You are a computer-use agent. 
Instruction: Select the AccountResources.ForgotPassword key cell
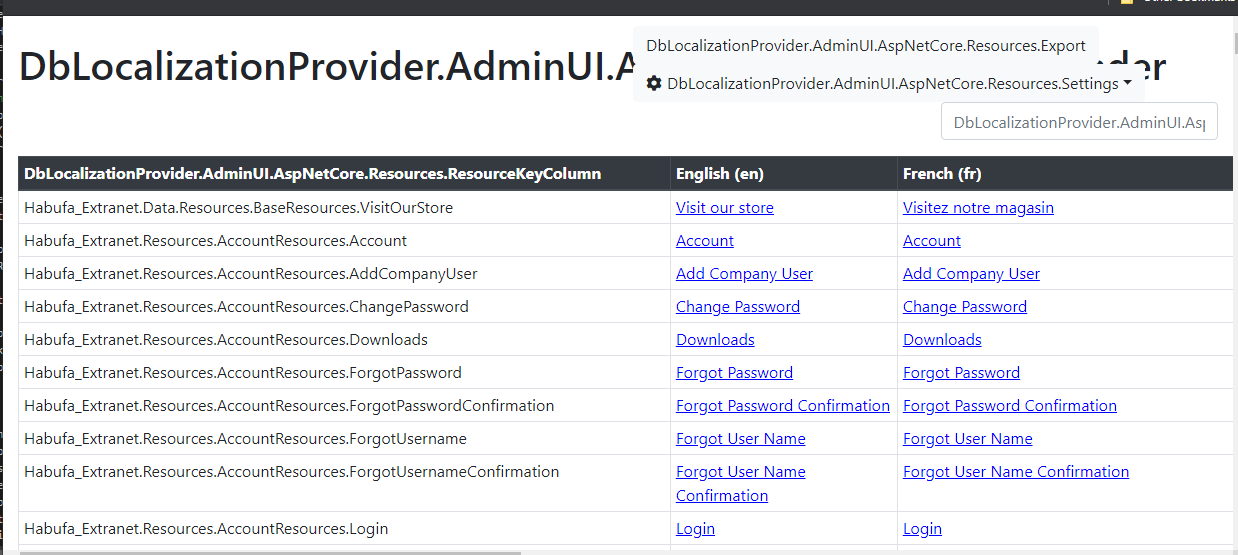click(344, 373)
